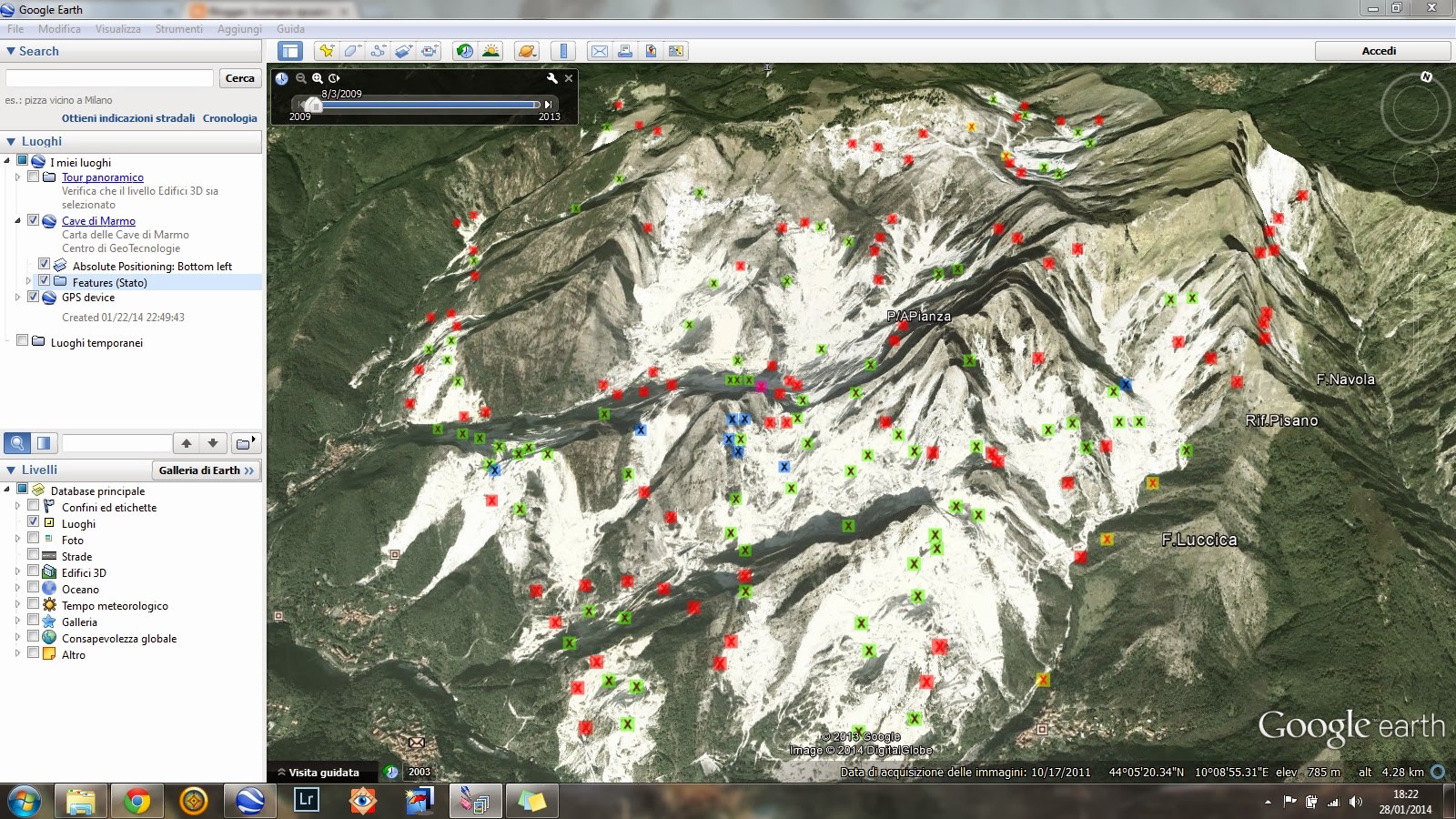Viewport: 1456px width, 819px height.
Task: Show the ruler measuring tool
Action: [x=563, y=51]
